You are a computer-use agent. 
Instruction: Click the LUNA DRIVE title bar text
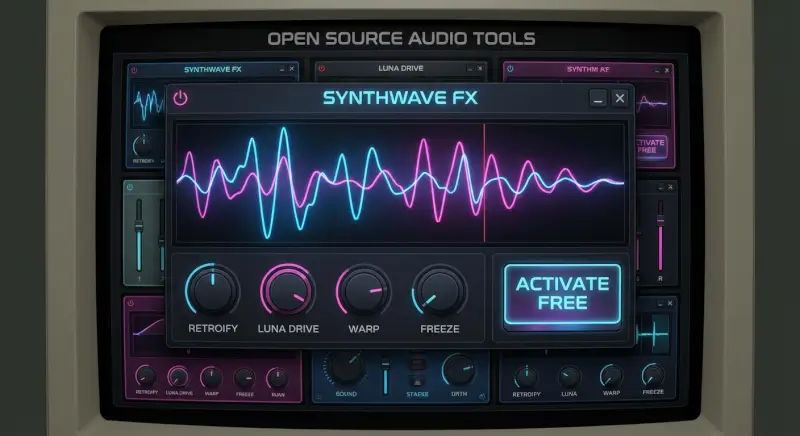(x=401, y=68)
